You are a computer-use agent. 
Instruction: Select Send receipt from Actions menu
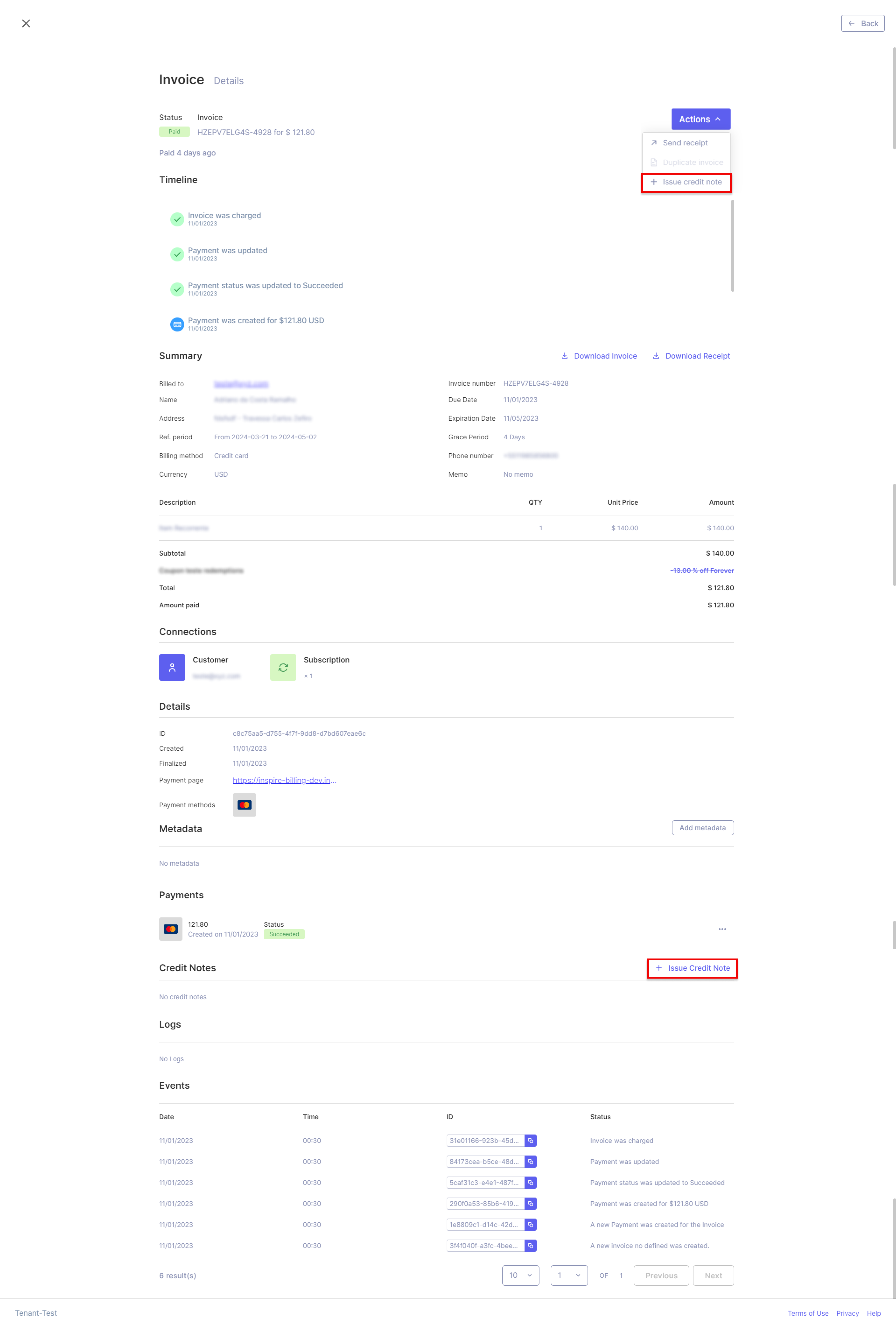686,143
